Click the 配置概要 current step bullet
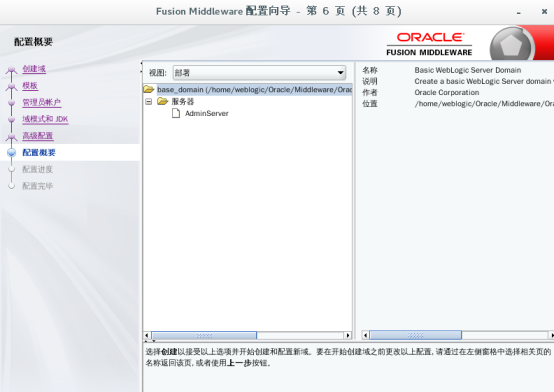554x392 pixels. pyautogui.click(x=12, y=152)
